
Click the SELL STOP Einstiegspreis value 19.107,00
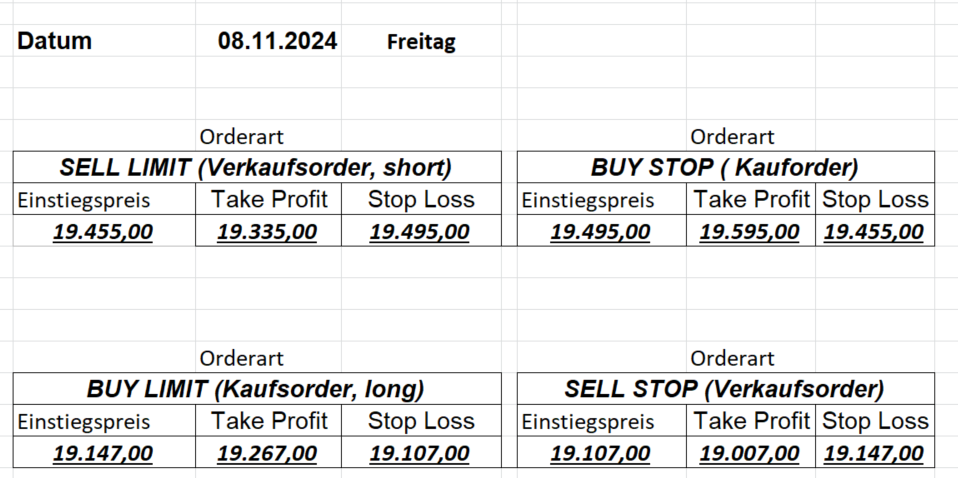(x=601, y=454)
